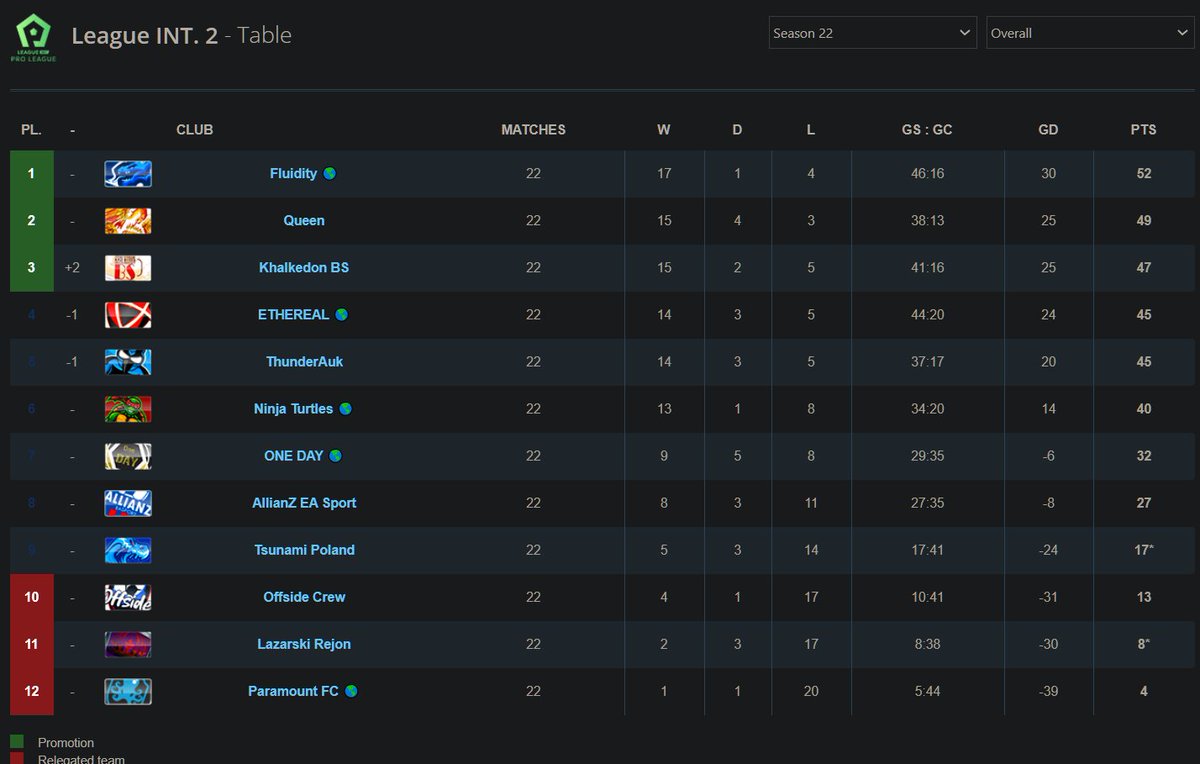Screen dimensions: 1200x764
Task: Click the CLUB column header
Action: pyautogui.click(x=195, y=130)
